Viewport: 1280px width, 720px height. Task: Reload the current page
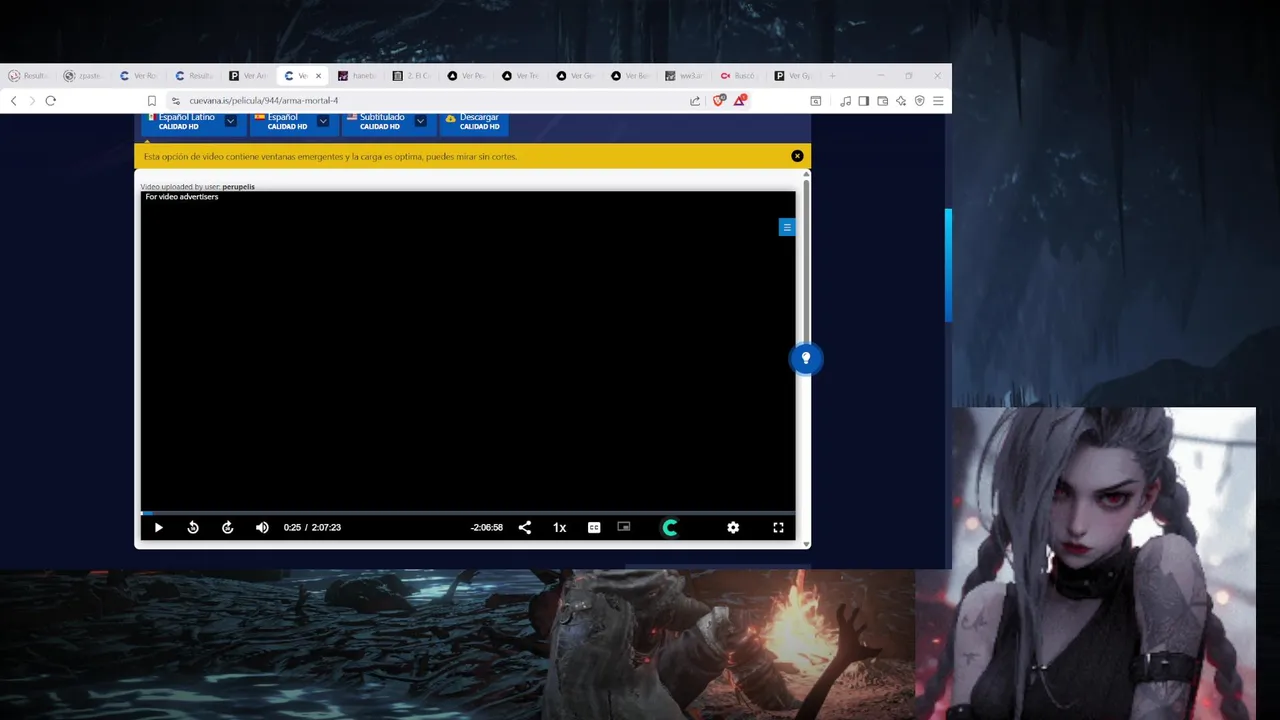click(x=50, y=101)
